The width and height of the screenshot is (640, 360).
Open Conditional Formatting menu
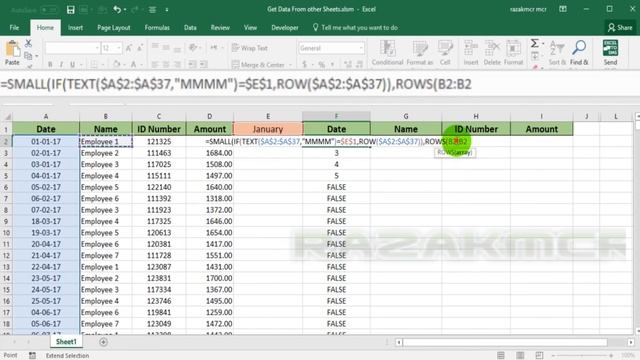pos(387,53)
